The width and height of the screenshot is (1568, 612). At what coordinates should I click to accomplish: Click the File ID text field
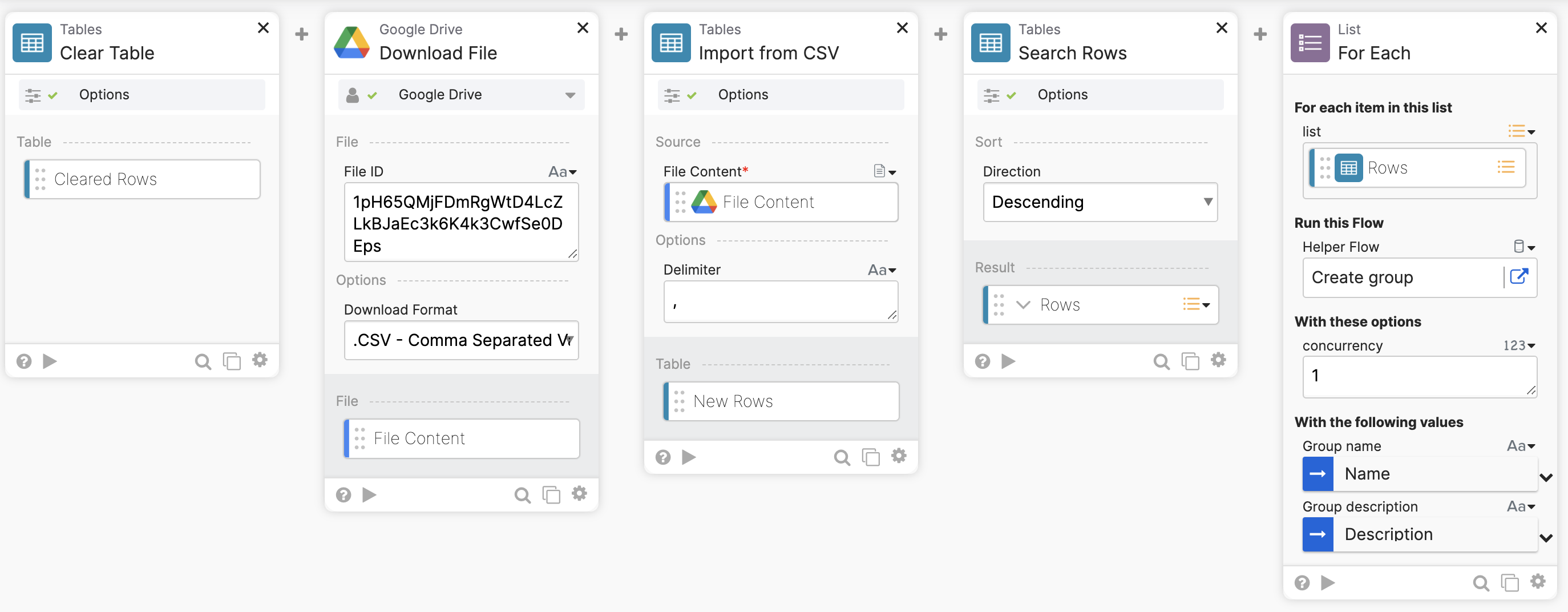[461, 223]
